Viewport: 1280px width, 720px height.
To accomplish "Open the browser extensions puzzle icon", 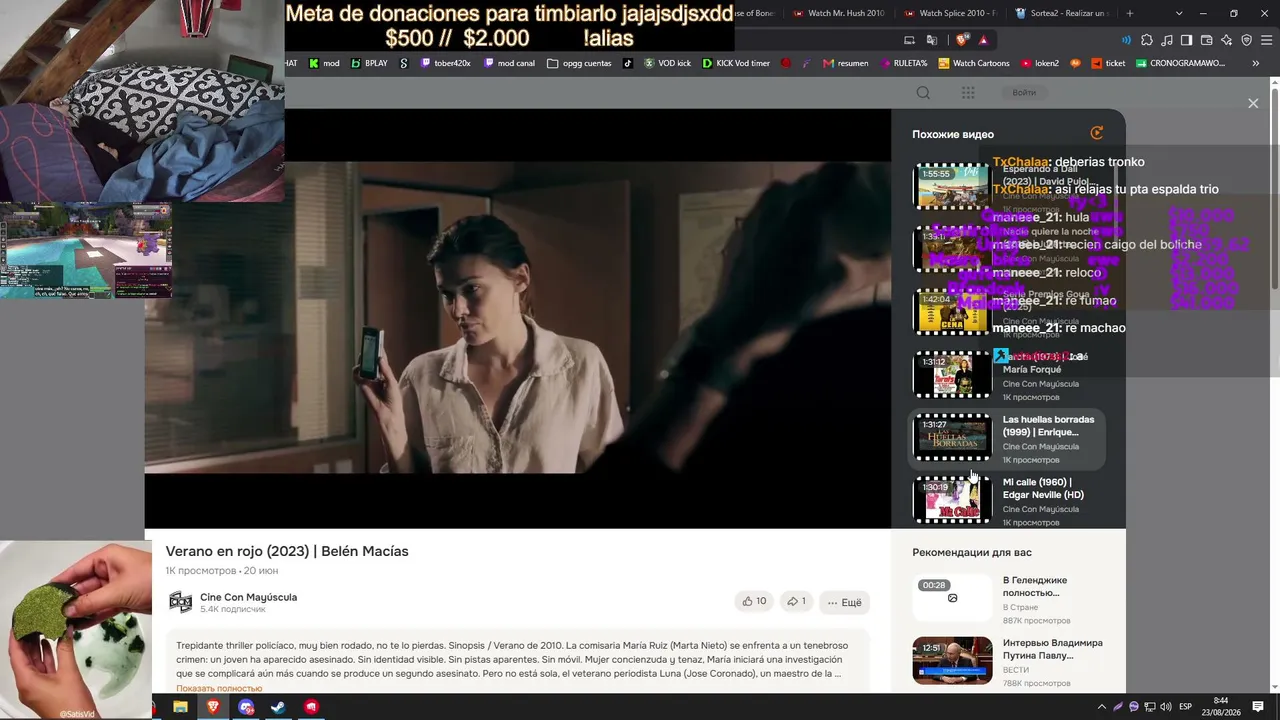I will point(1147,40).
